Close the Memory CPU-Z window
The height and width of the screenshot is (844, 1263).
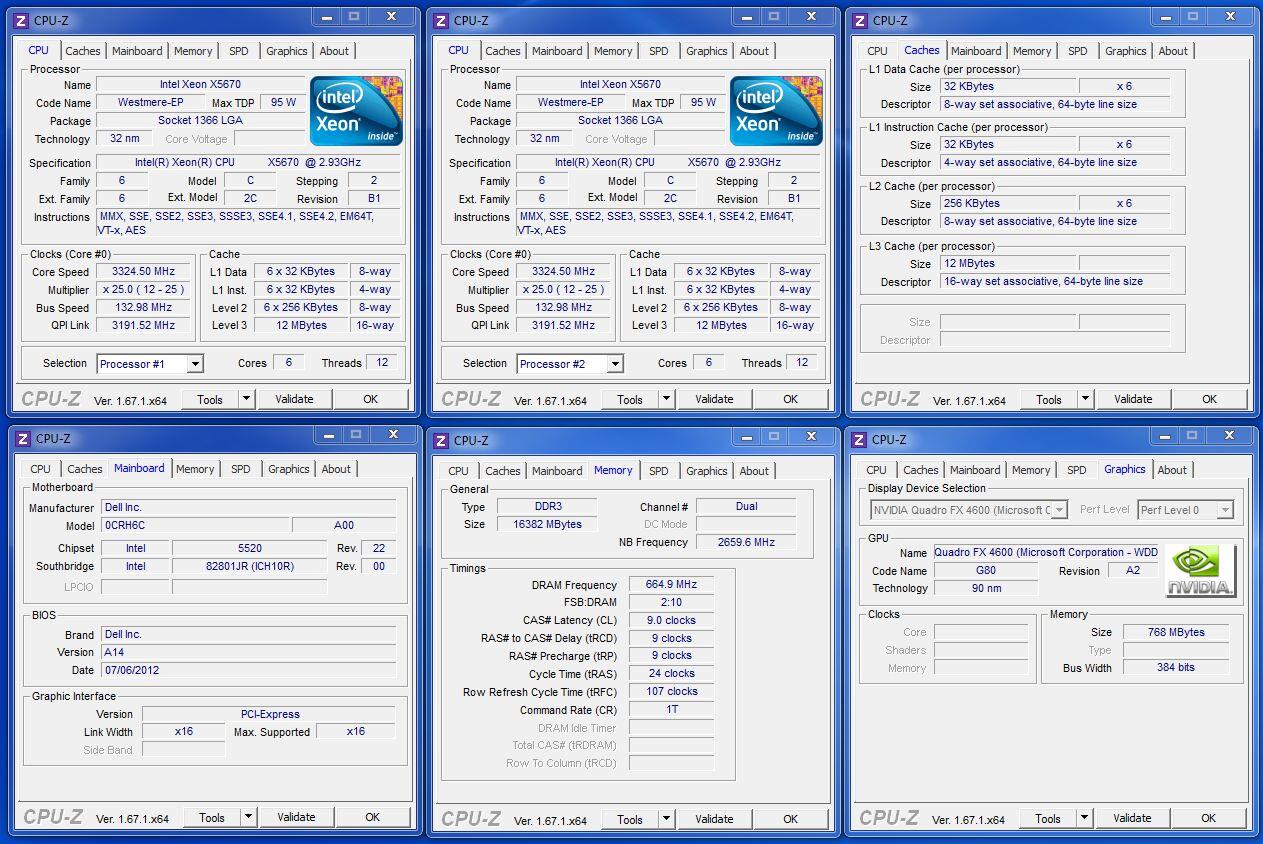tap(810, 436)
